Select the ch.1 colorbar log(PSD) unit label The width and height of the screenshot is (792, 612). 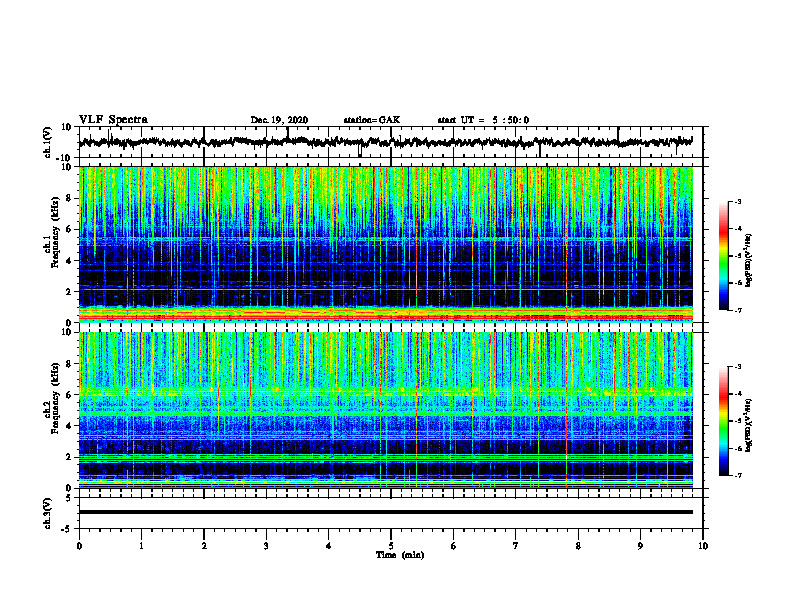pos(749,261)
